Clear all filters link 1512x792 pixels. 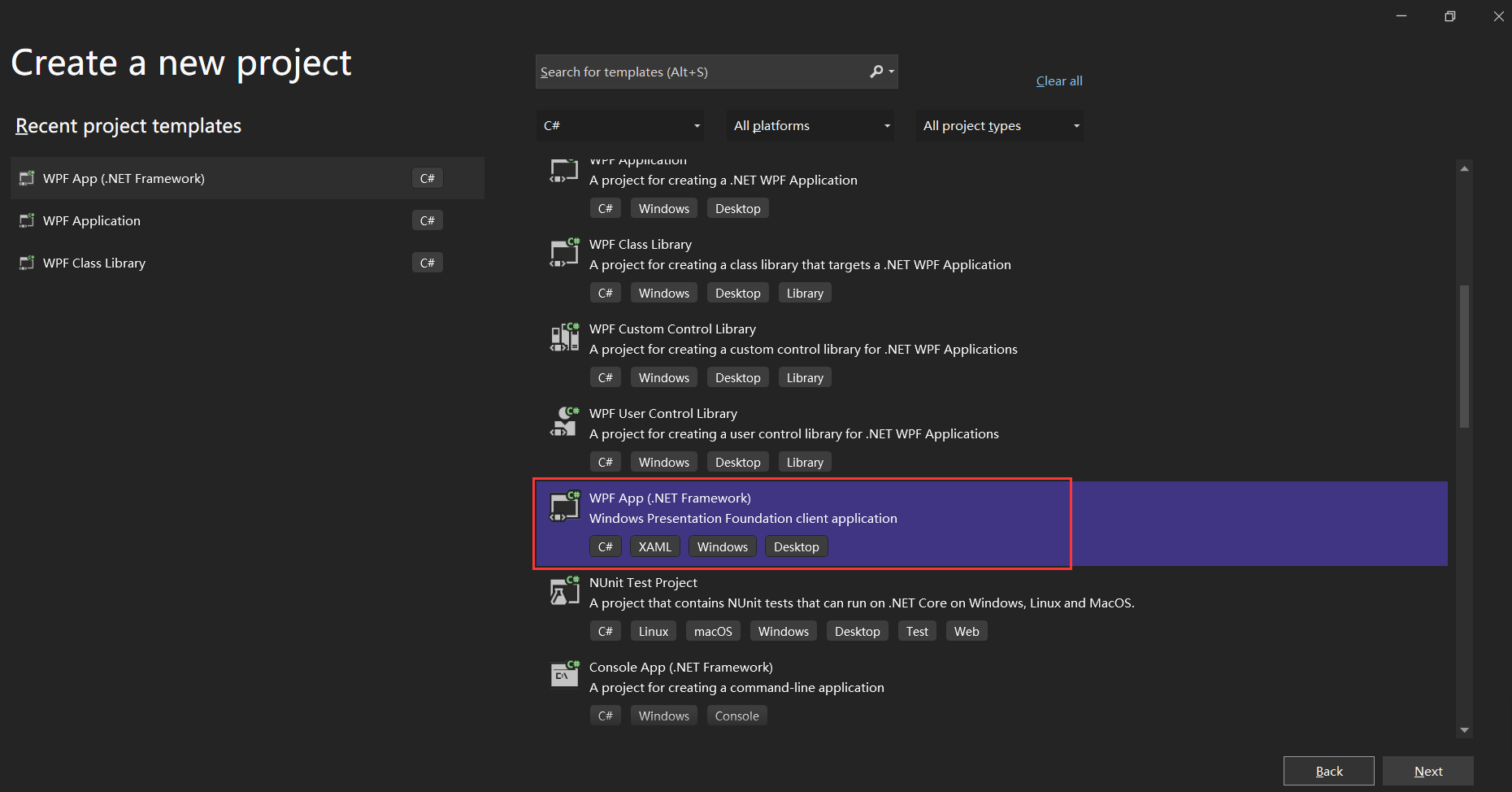click(1058, 81)
